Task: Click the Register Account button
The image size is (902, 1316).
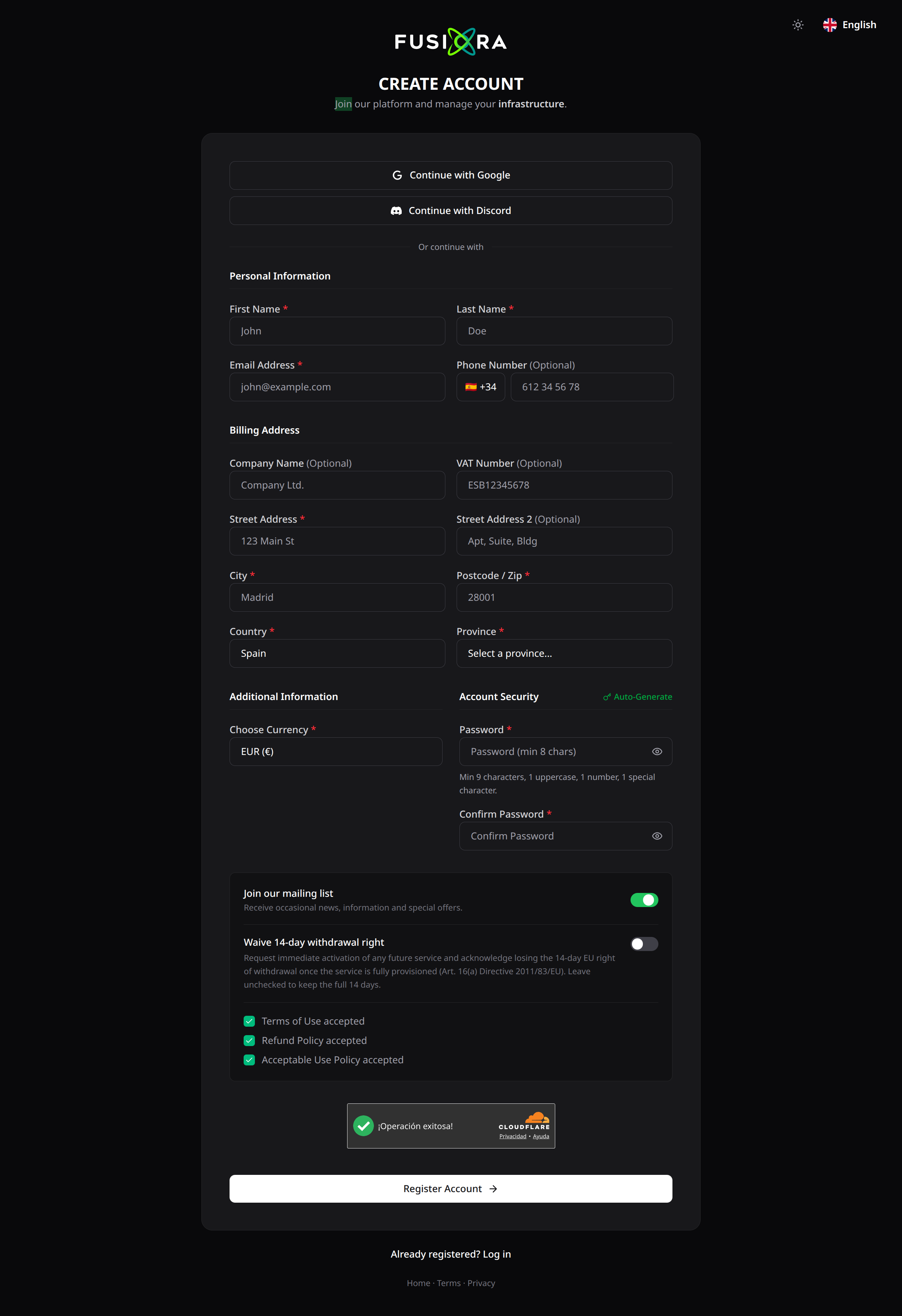Action: tap(451, 1189)
